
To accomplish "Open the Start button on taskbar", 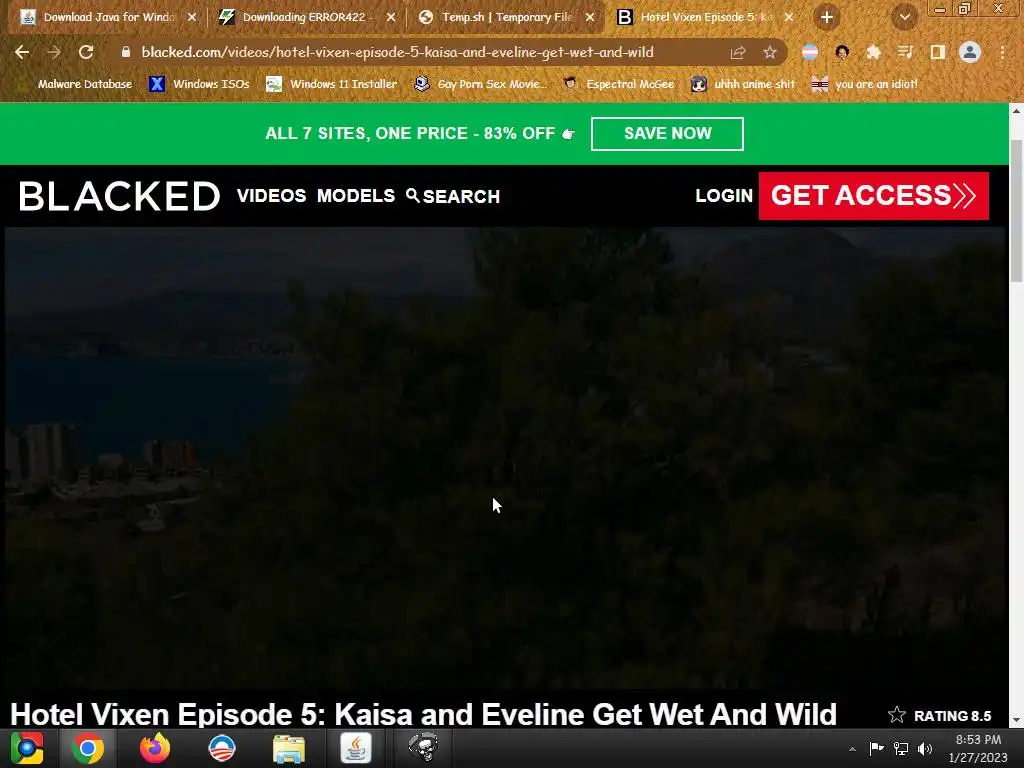I will (27, 748).
